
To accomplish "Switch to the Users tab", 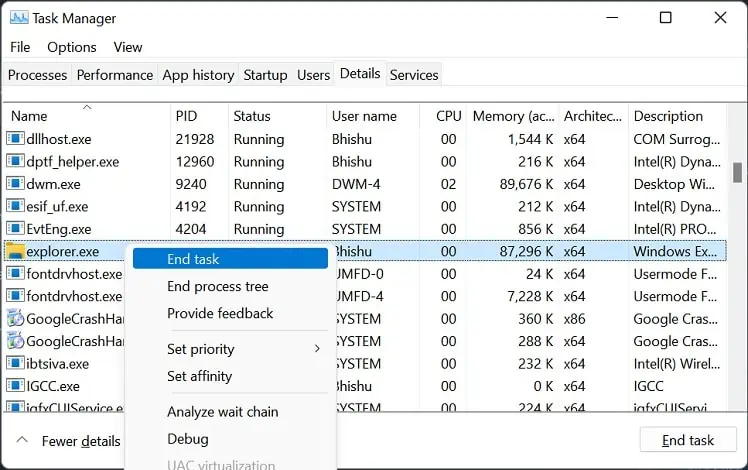I will click(x=313, y=75).
